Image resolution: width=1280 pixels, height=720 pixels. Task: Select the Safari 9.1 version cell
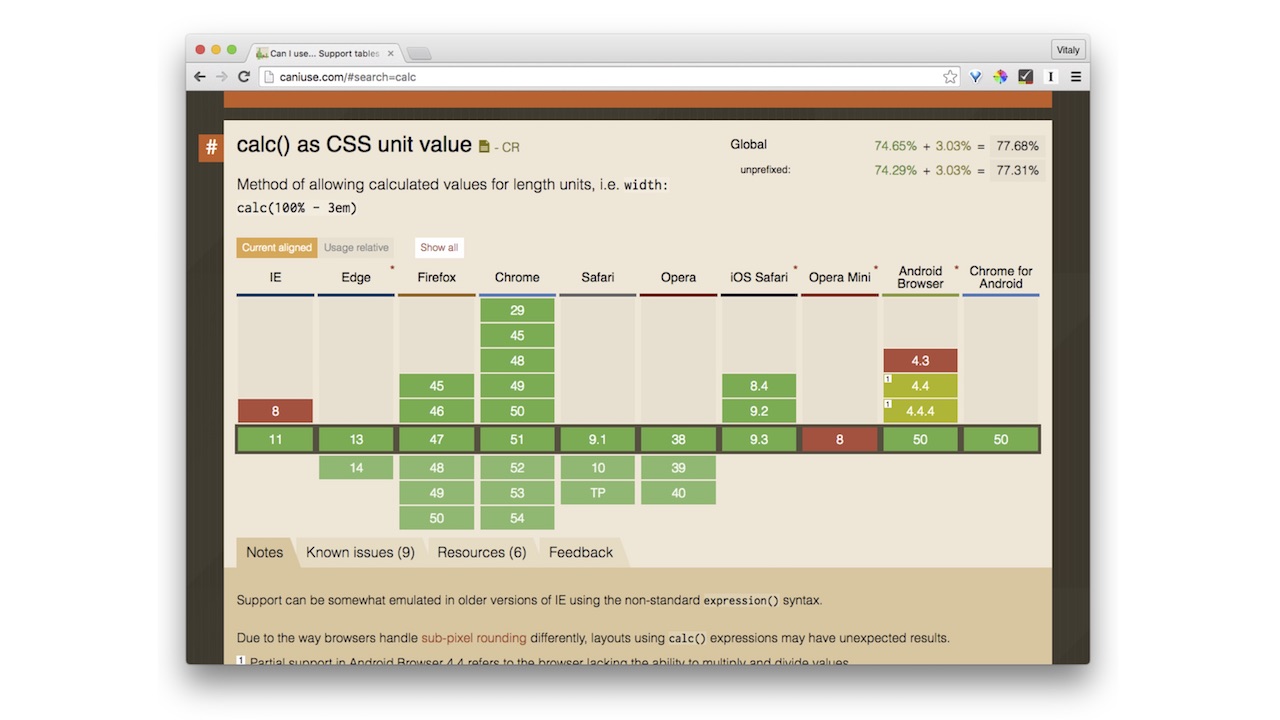[598, 440]
